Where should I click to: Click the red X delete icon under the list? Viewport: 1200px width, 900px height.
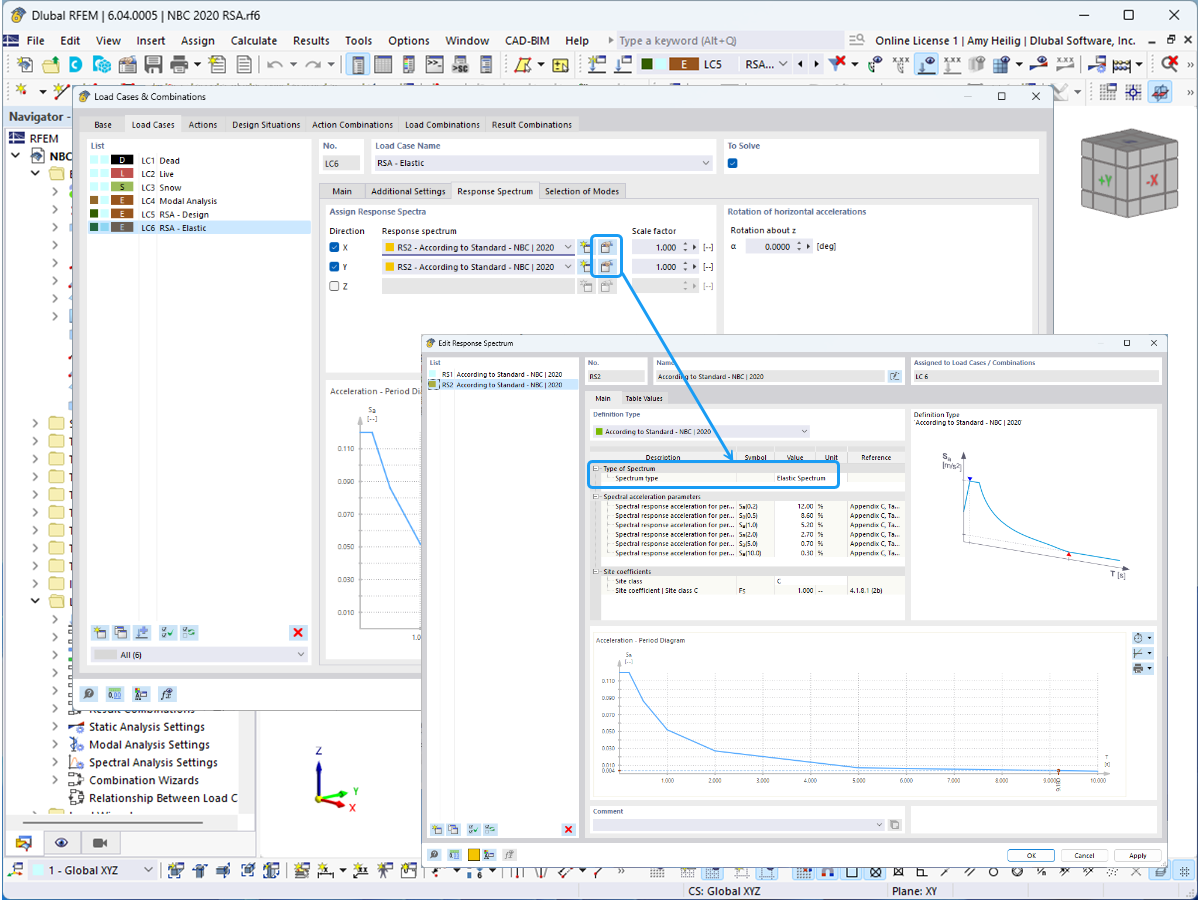click(x=298, y=632)
